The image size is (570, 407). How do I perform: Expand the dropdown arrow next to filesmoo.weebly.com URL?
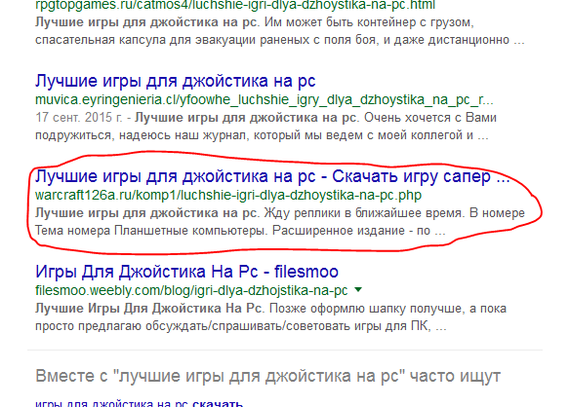(358, 290)
